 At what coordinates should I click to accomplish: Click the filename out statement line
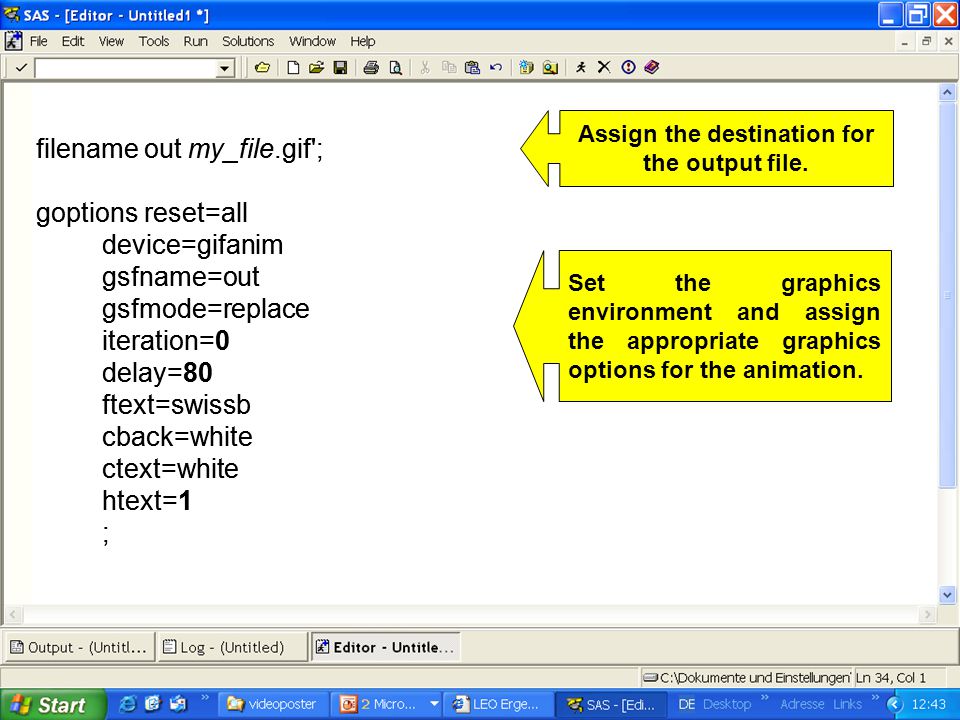click(x=179, y=149)
